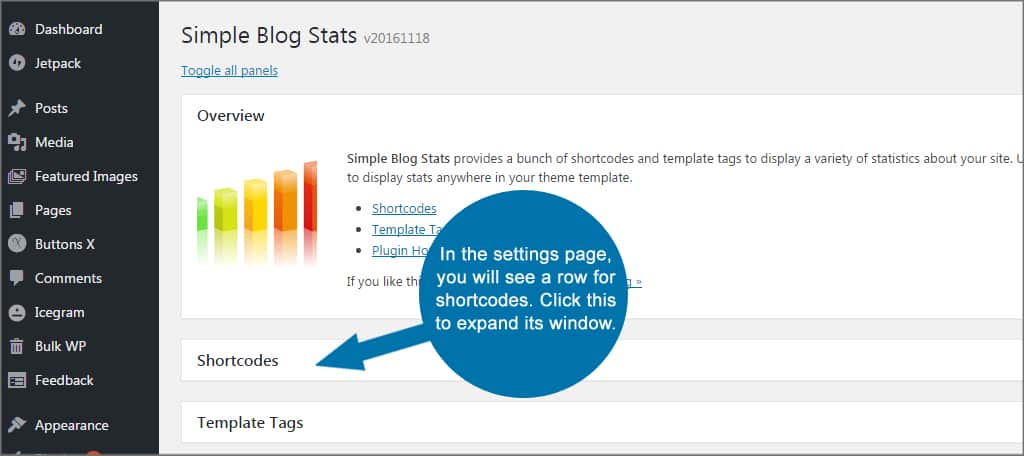Expand the Shortcodes panel row
1024x456 pixels.
(x=238, y=360)
